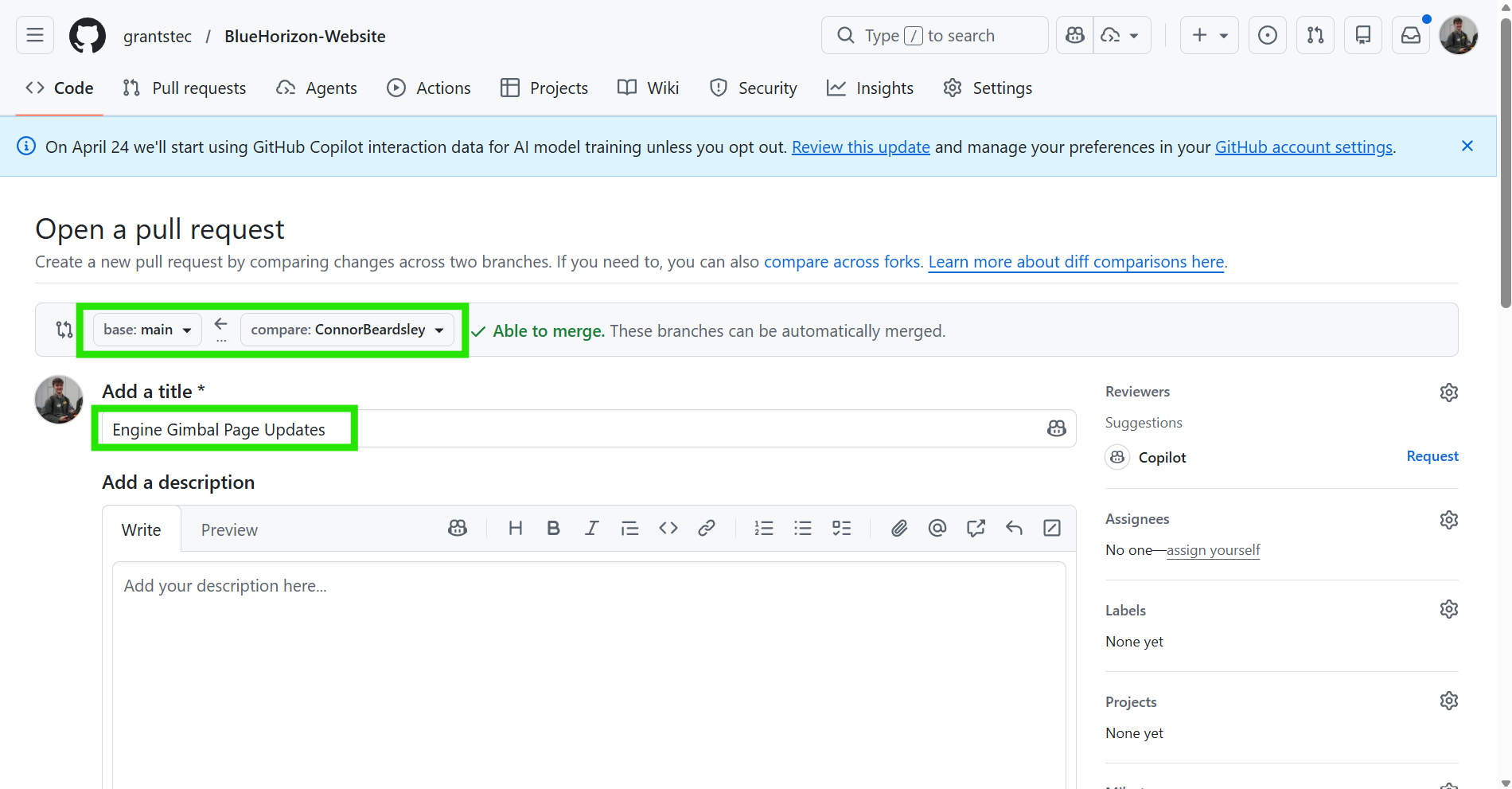Expand the base: main branch dropdown
The image size is (1512, 789).
[x=147, y=330]
